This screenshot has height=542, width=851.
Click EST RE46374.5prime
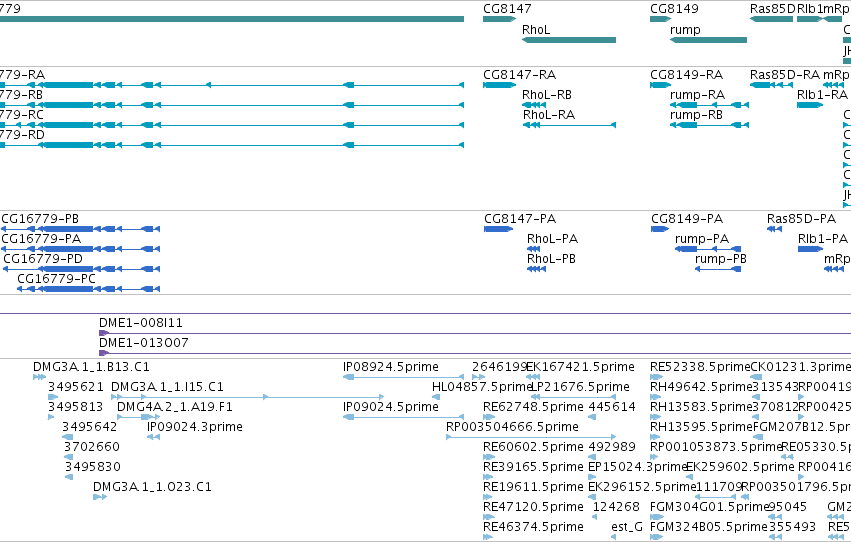pyautogui.click(x=534, y=527)
